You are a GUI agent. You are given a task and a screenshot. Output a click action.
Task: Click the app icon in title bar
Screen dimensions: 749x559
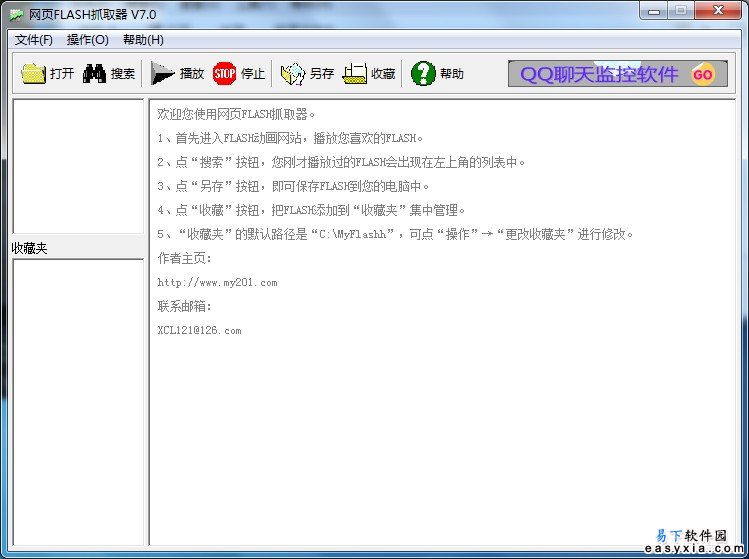tap(17, 14)
